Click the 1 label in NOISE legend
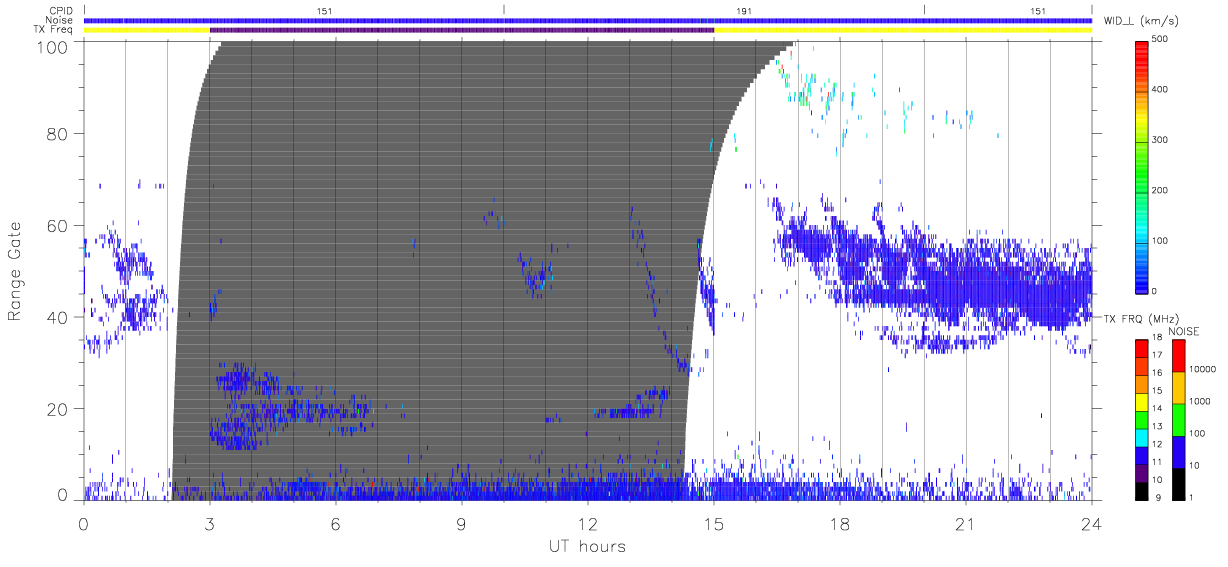 coord(1192,496)
